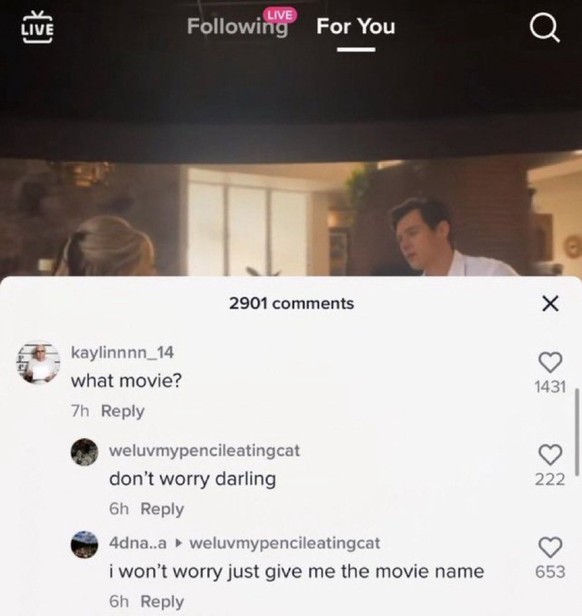Click the comments panel scrollbar

[x=576, y=432]
